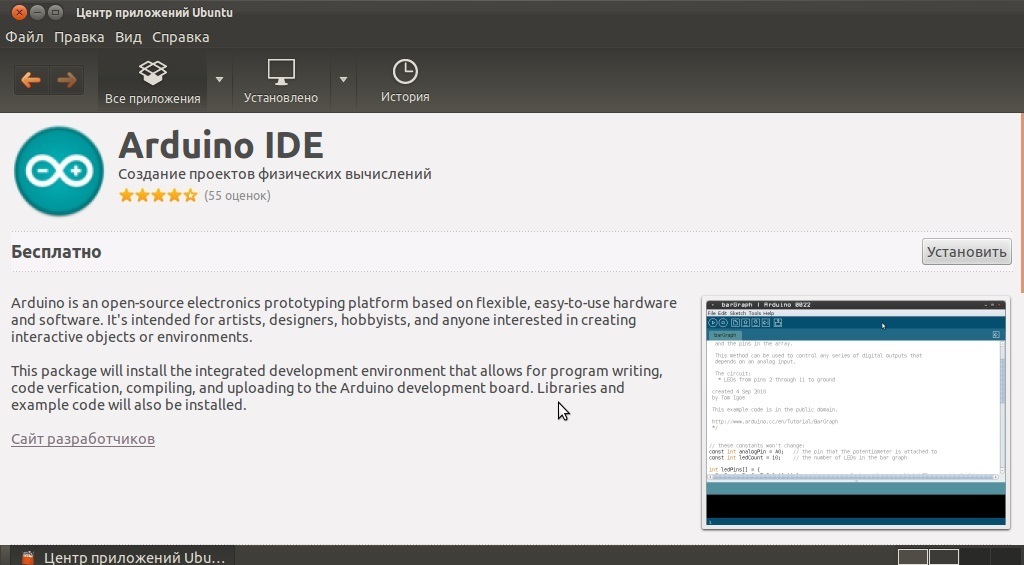Expand the Установлено dropdown arrow
The width and height of the screenshot is (1024, 565).
coord(343,80)
